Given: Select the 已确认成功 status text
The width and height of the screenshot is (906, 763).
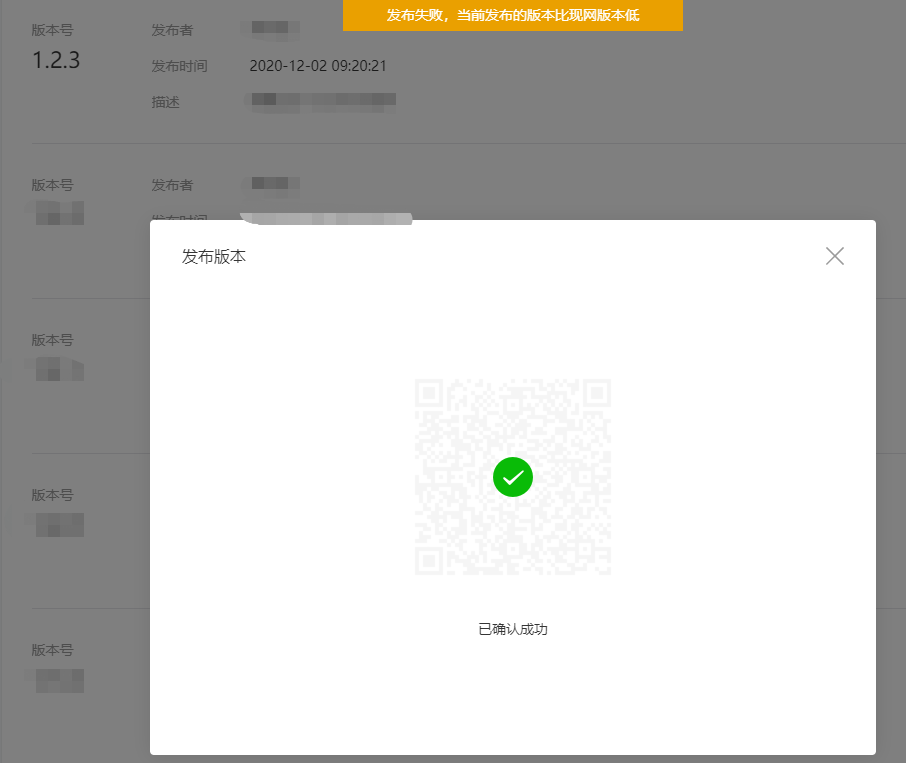Looking at the screenshot, I should point(513,629).
